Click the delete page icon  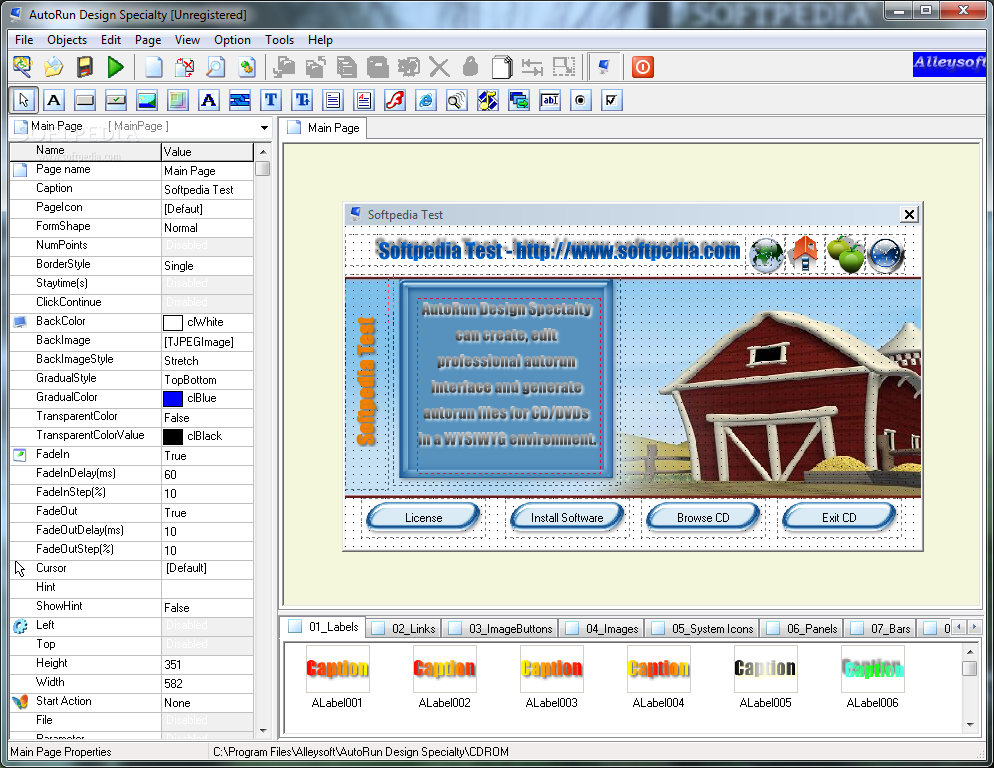click(185, 67)
